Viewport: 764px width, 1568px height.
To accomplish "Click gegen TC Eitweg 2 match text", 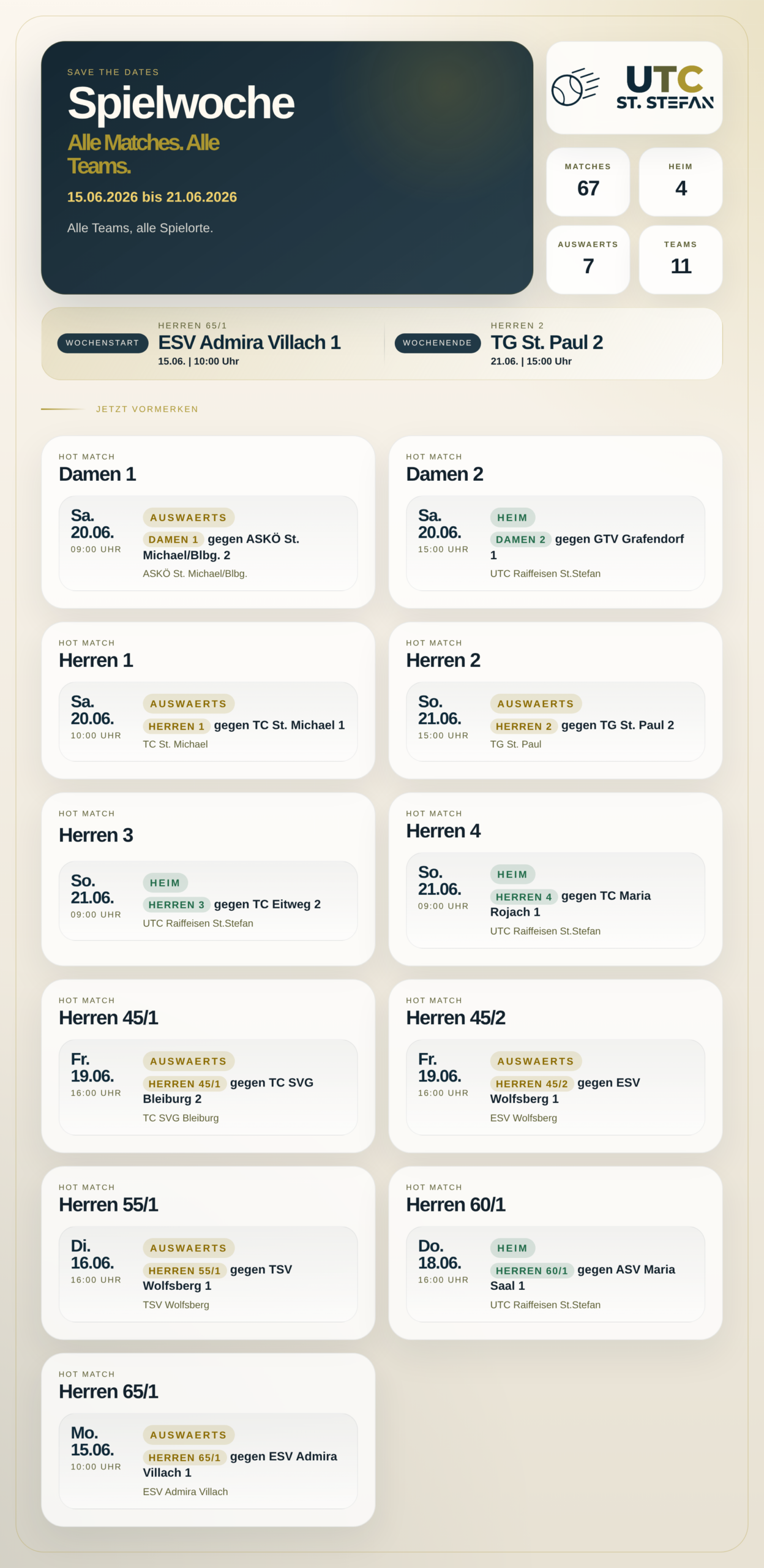I will point(267,905).
